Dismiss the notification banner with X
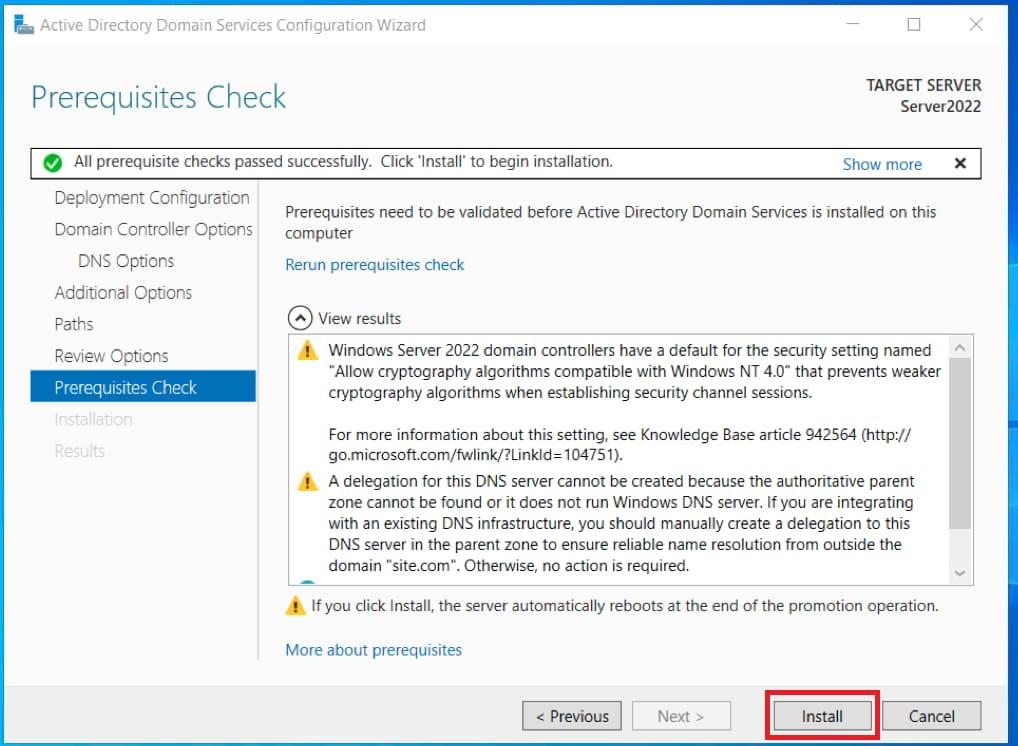Image resolution: width=1018 pixels, height=746 pixels. pos(960,163)
